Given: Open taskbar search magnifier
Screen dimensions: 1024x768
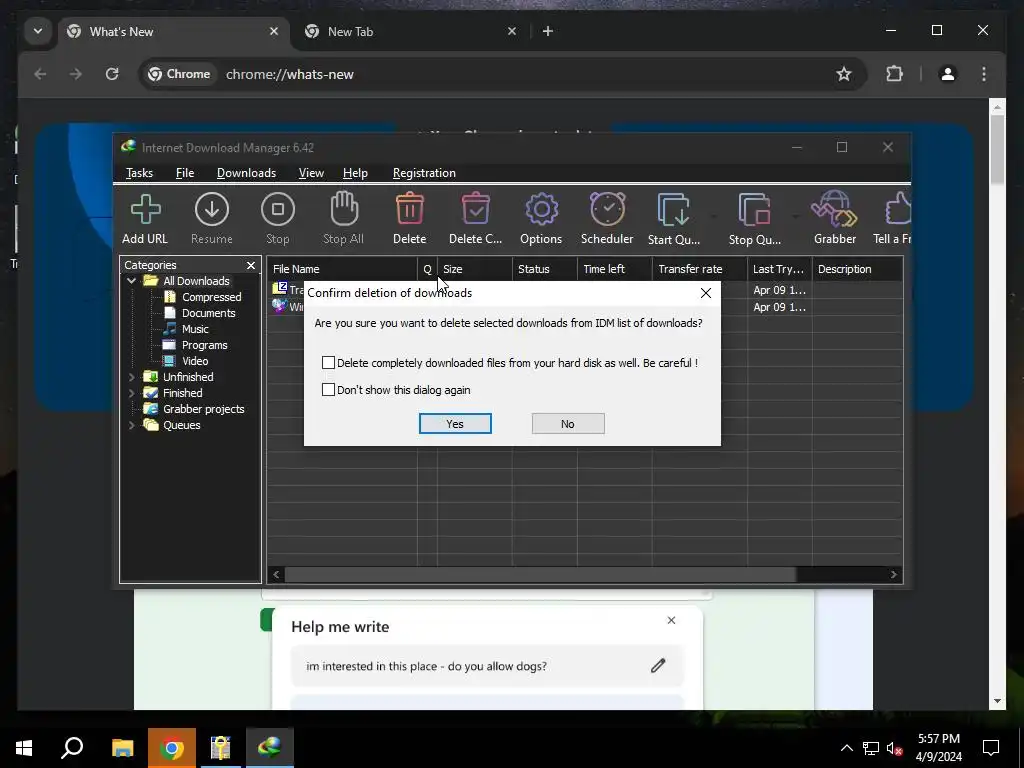Looking at the screenshot, I should pos(72,748).
